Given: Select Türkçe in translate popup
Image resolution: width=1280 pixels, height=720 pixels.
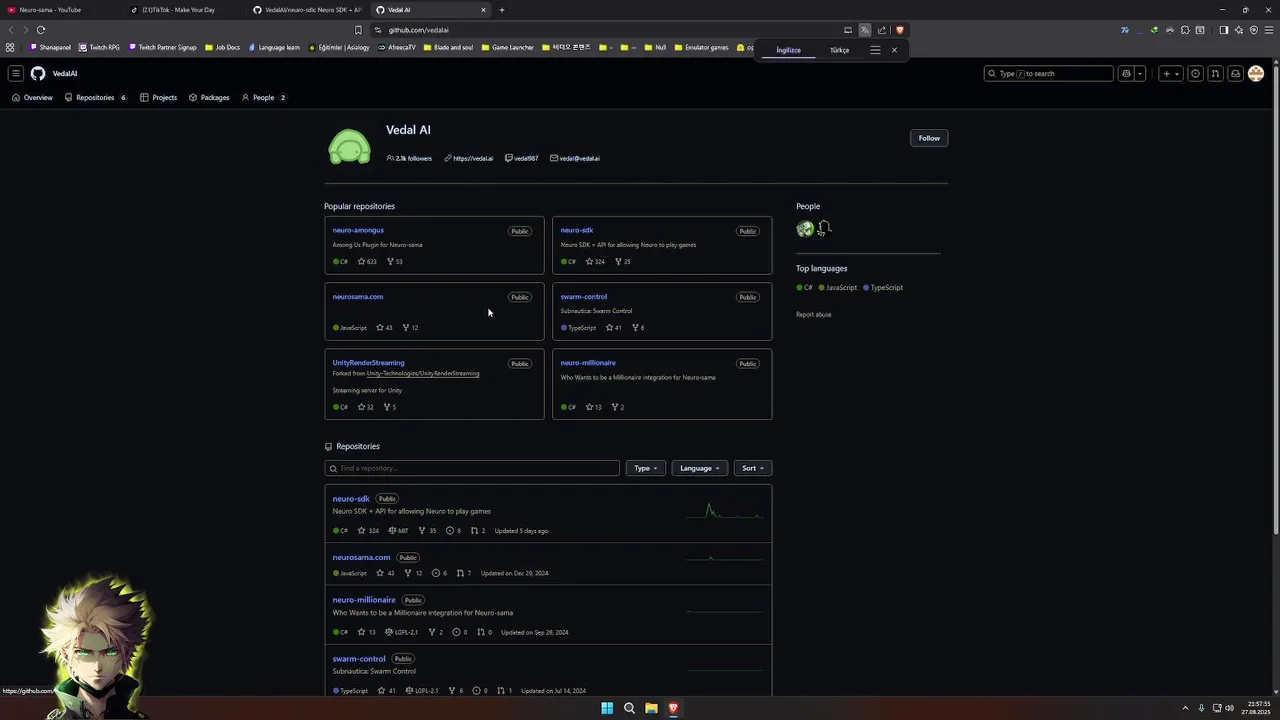Looking at the screenshot, I should 839,50.
